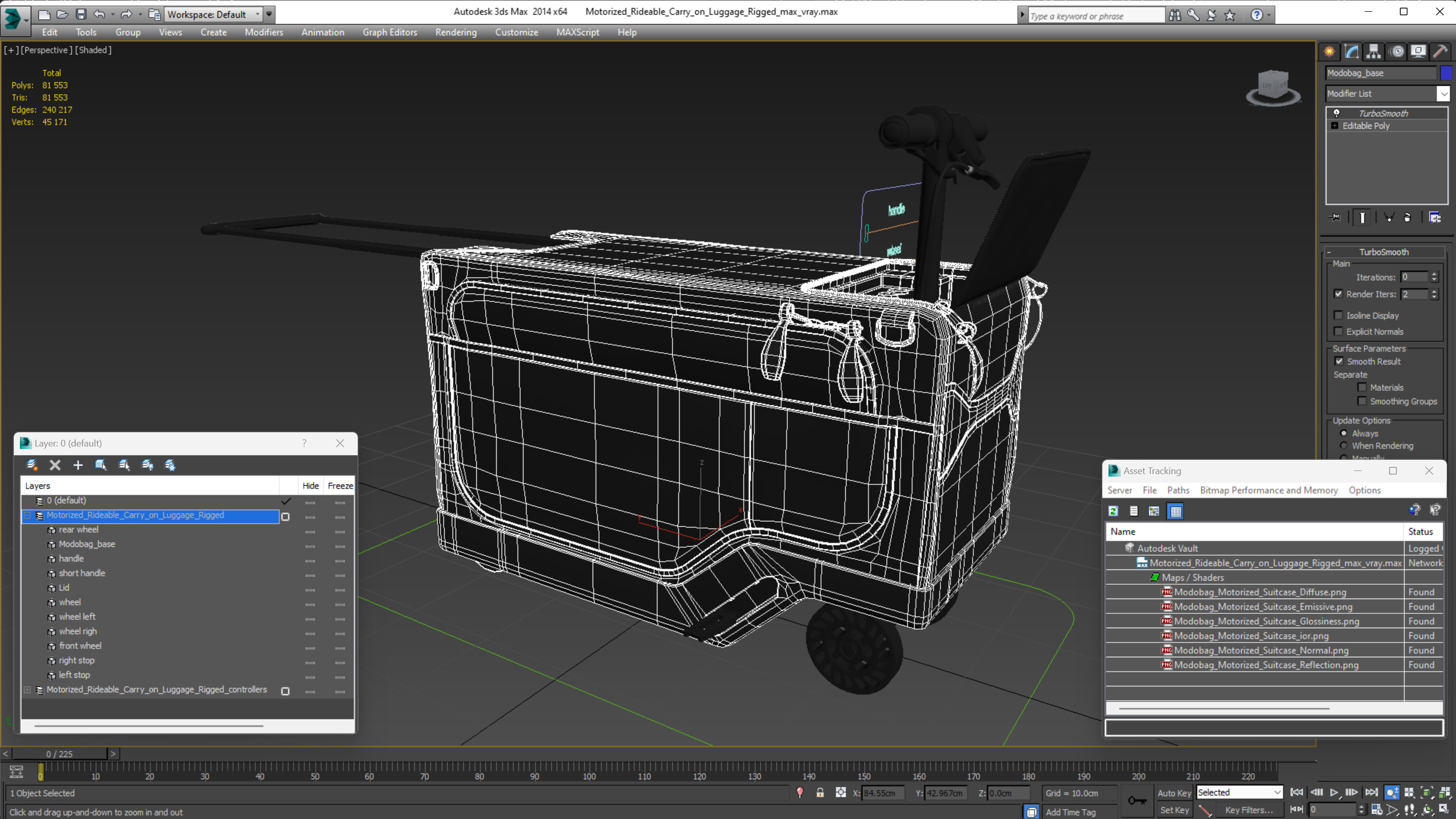Viewport: 1456px width, 819px height.
Task: Open the MAXScript menu
Action: (x=578, y=32)
